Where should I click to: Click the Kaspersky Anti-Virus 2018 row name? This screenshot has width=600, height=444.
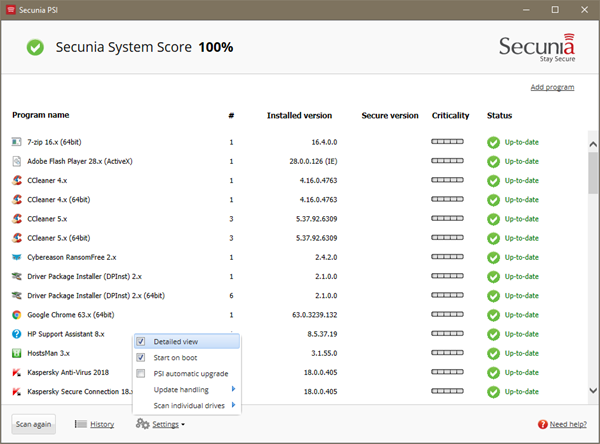click(x=68, y=372)
